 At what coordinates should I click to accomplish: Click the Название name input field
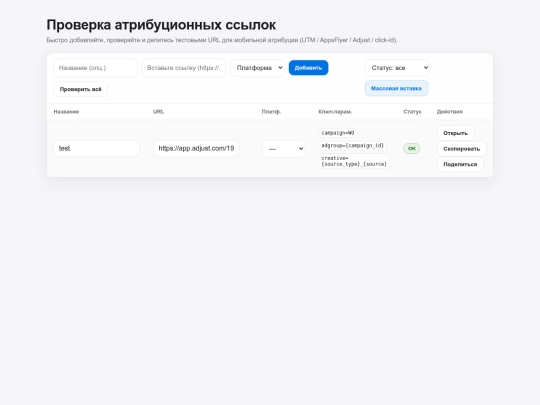pyautogui.click(x=95, y=68)
